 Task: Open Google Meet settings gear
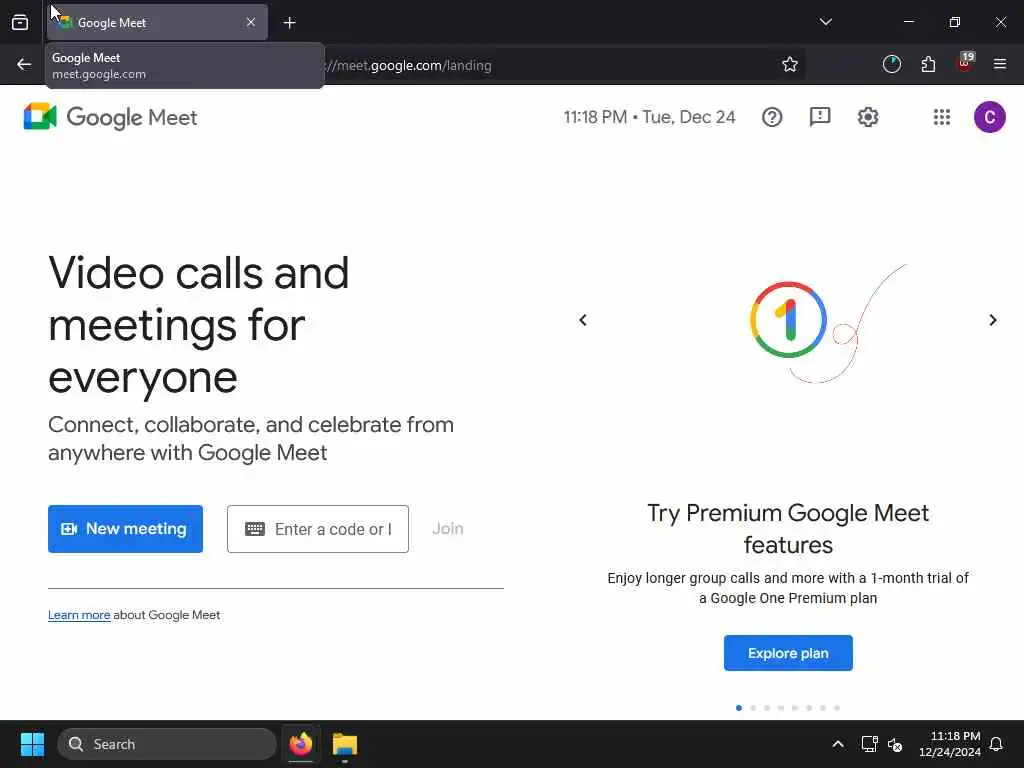(868, 118)
